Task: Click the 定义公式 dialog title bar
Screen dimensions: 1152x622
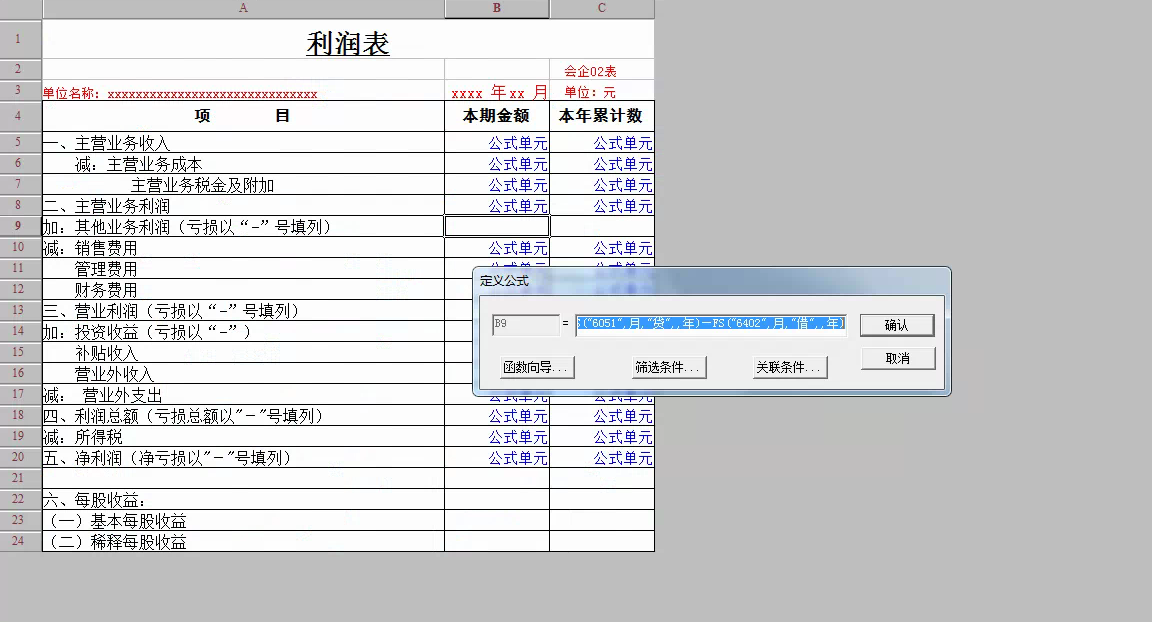Action: 712,281
